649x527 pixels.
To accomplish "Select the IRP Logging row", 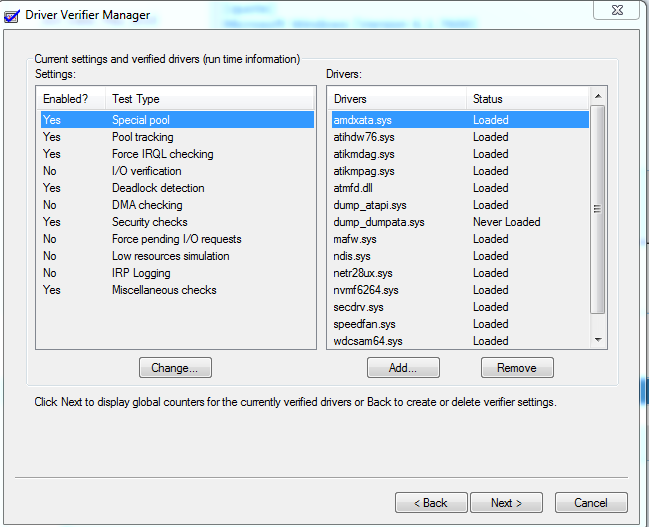I will coord(177,273).
